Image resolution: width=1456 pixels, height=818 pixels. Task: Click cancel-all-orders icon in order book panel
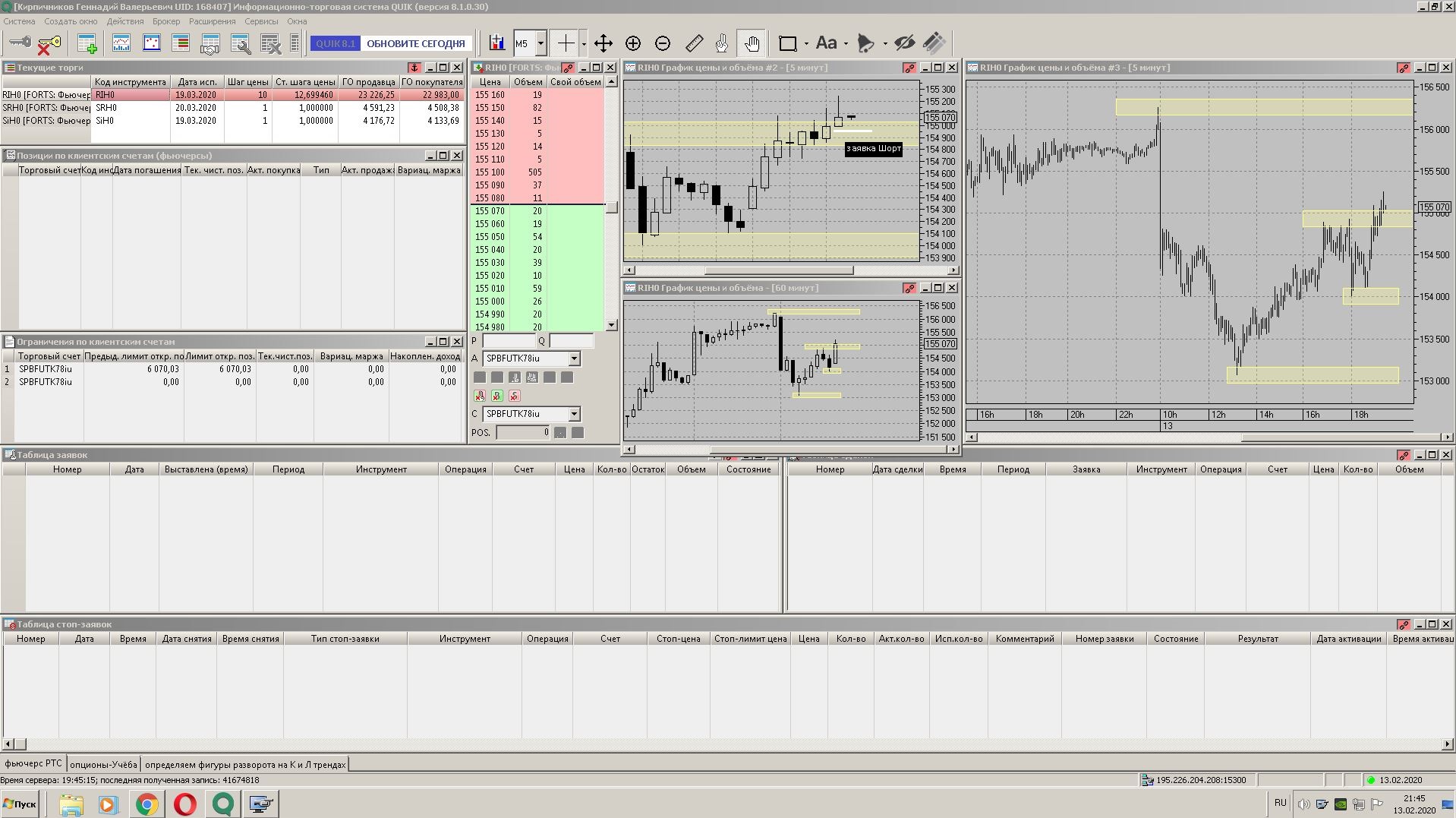(x=480, y=396)
